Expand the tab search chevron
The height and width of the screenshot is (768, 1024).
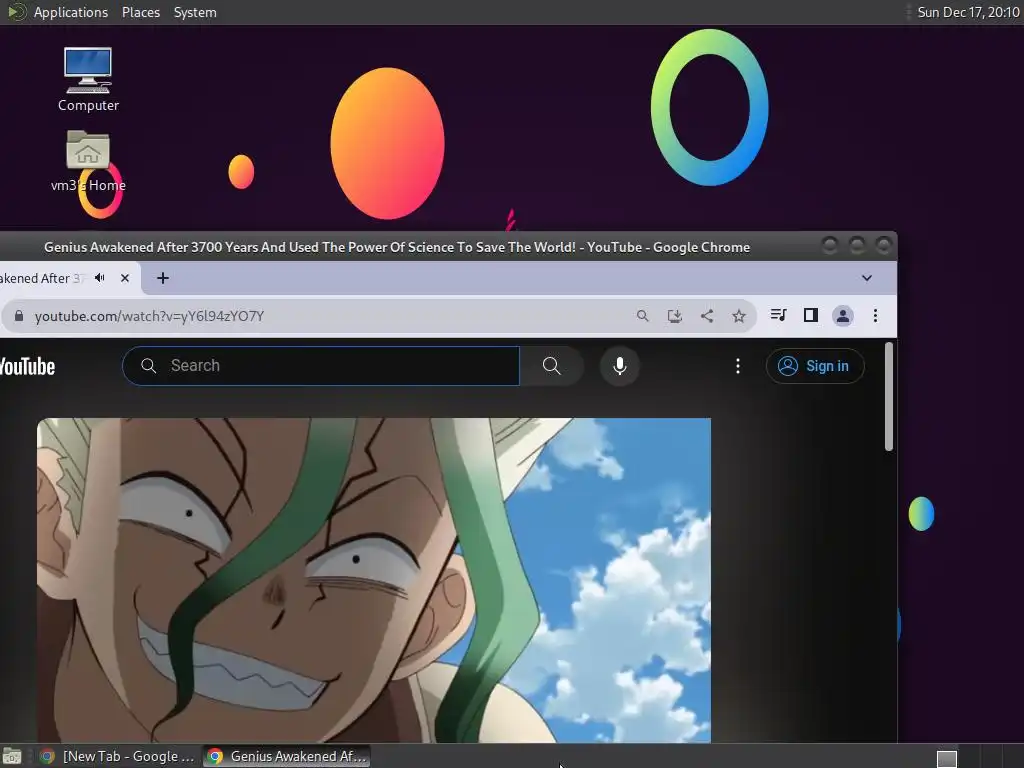(867, 278)
